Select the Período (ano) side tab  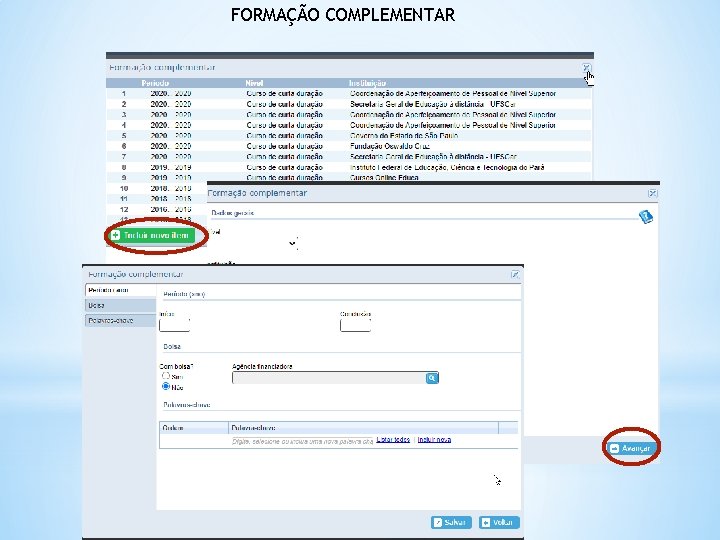tap(121, 290)
